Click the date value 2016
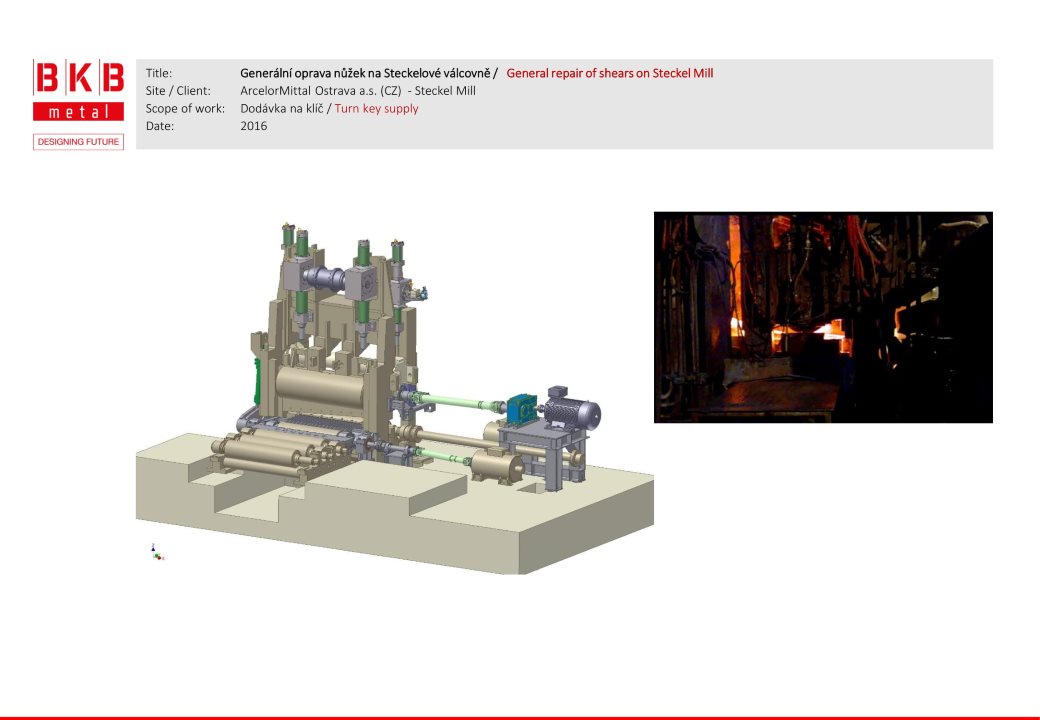Viewport: 1040px width, 720px height. (x=254, y=126)
